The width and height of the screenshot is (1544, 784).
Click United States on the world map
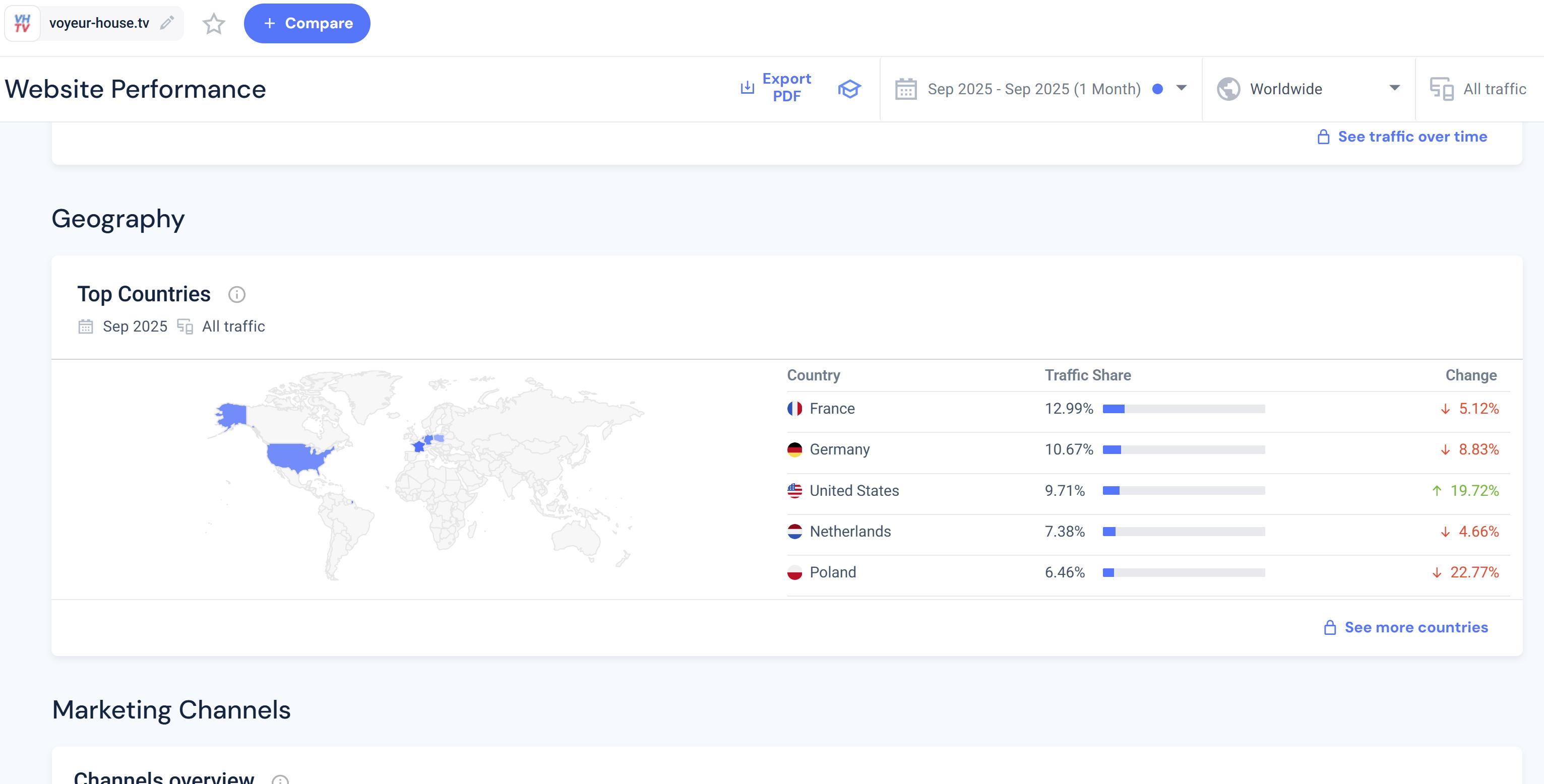(x=295, y=456)
